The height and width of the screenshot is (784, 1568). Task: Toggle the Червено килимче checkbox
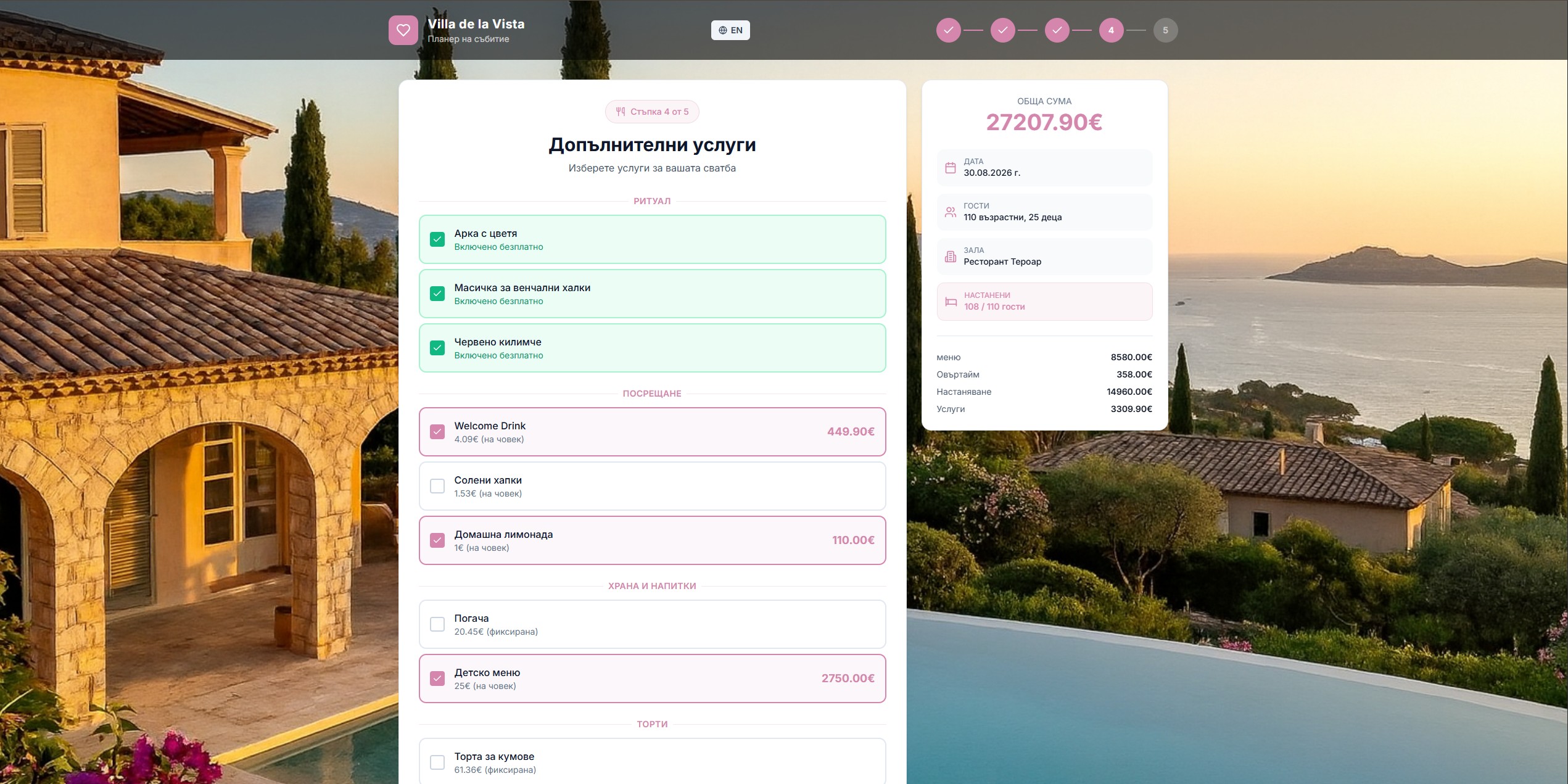click(x=437, y=348)
